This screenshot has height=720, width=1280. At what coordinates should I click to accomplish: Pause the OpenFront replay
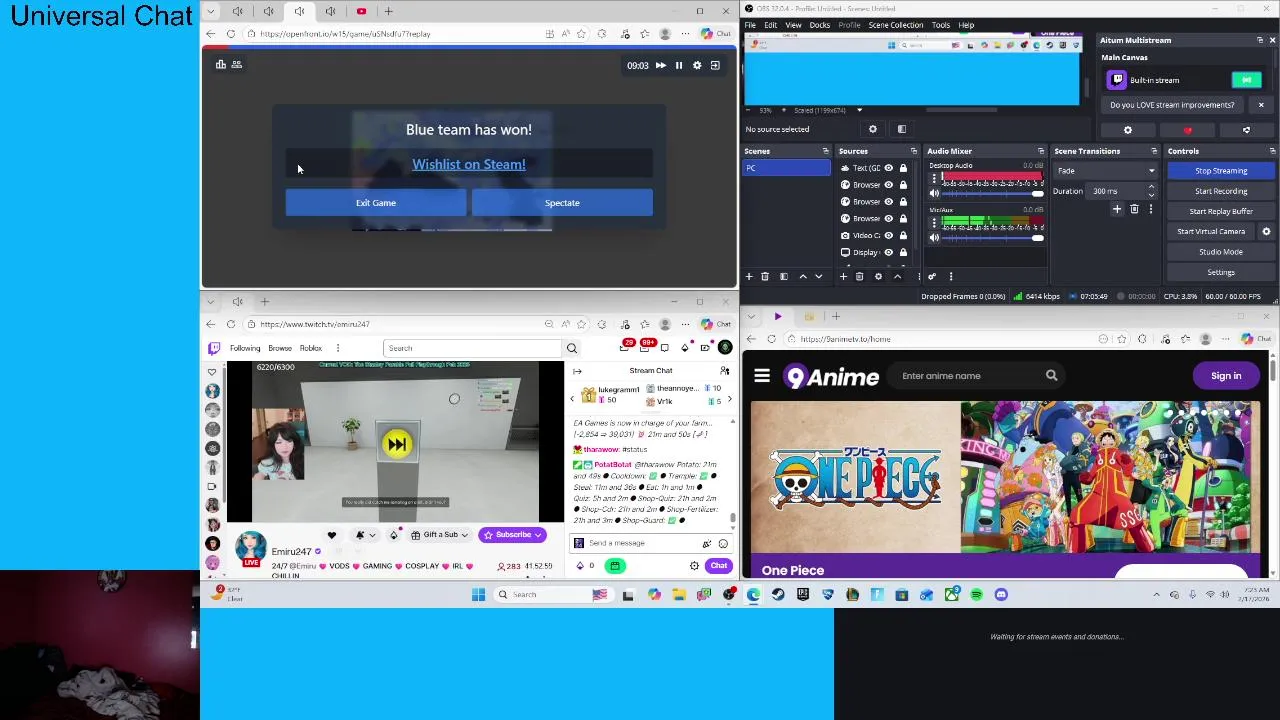coord(679,66)
